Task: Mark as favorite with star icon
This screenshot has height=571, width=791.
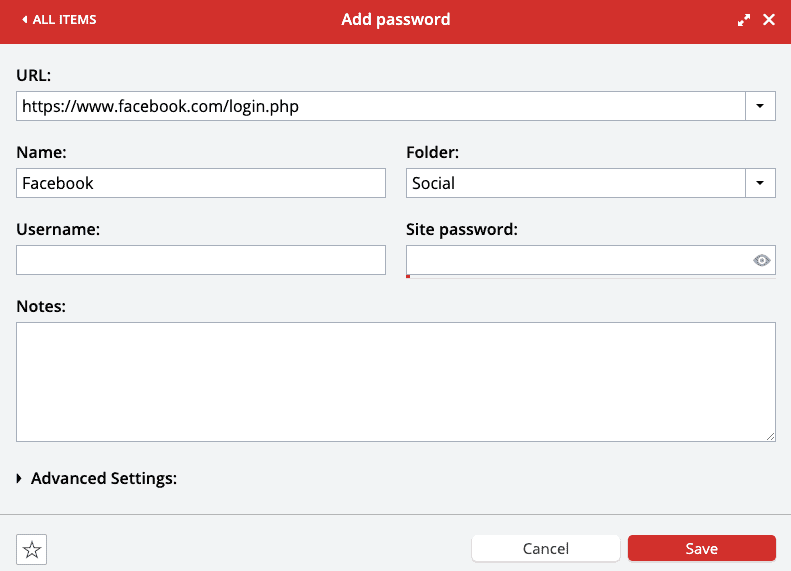Action: [x=31, y=549]
